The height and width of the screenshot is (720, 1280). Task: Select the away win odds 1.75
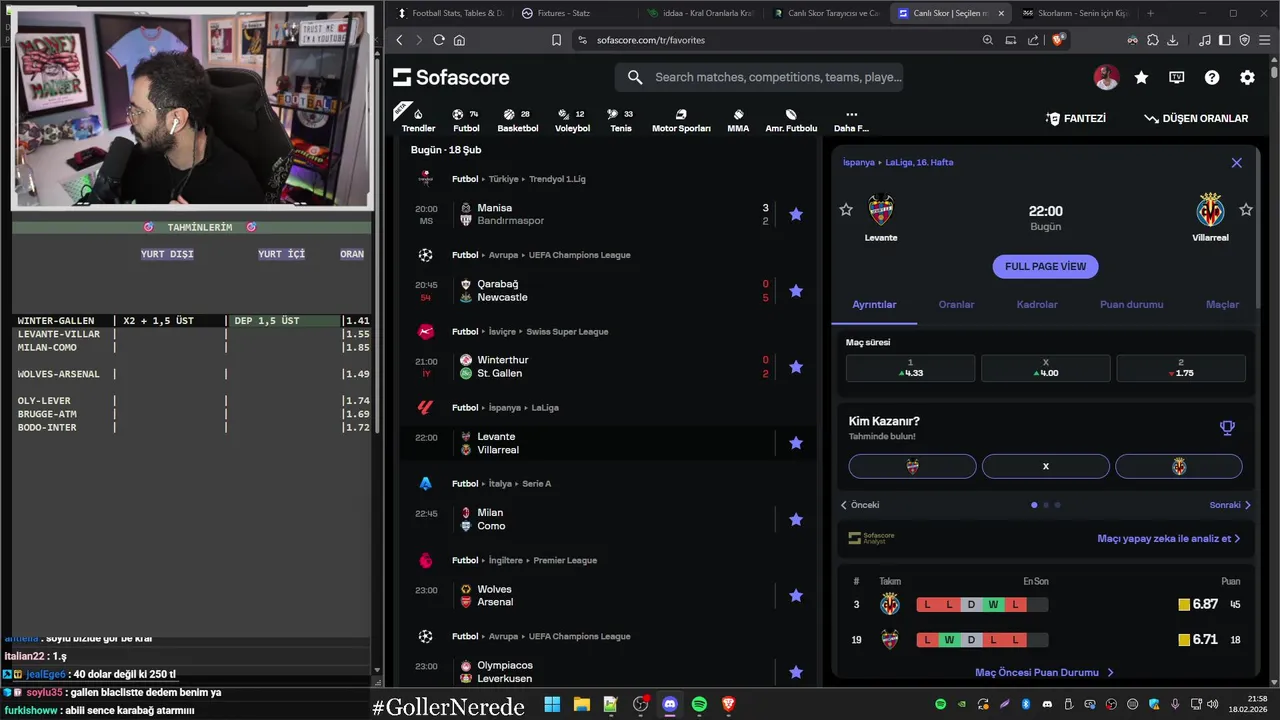pyautogui.click(x=1181, y=368)
